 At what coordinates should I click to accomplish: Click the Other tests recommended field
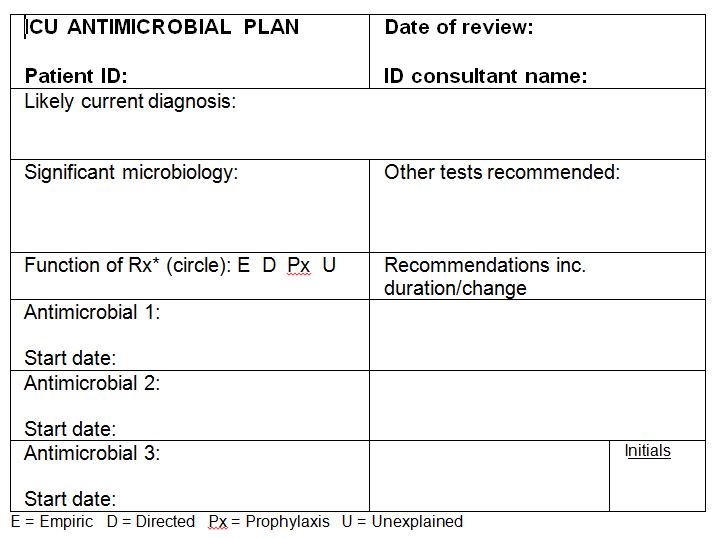(502, 172)
